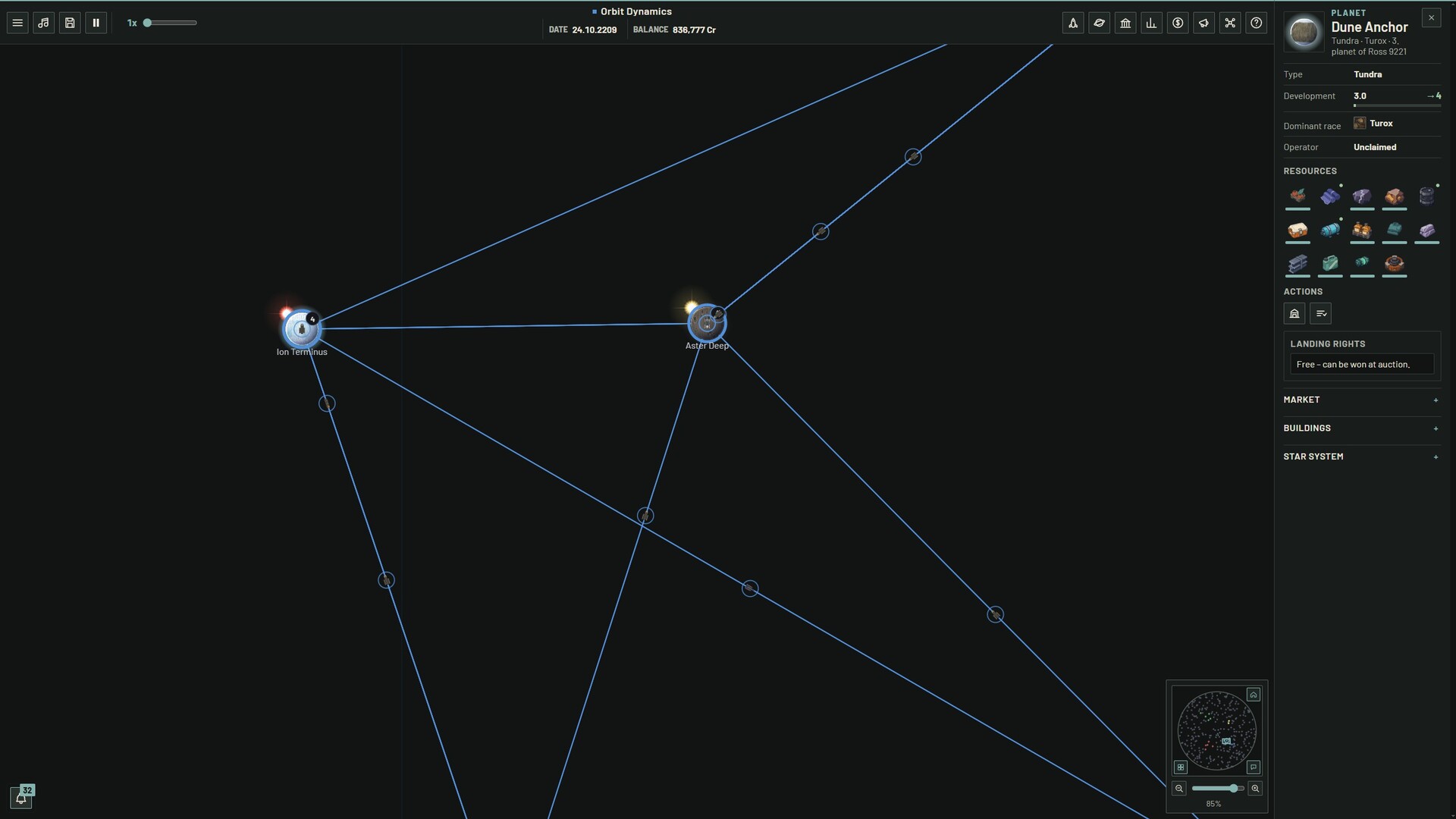Open the ships rocket icon
Viewport: 1456px width, 819px height.
coord(1073,23)
